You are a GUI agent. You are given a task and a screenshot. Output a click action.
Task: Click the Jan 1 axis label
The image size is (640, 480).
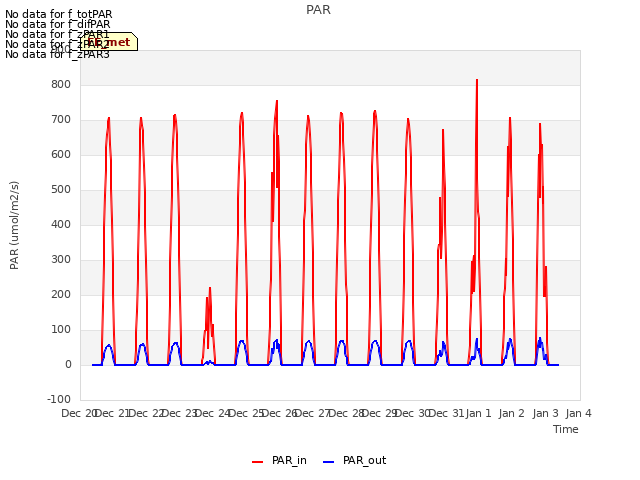click(x=478, y=413)
